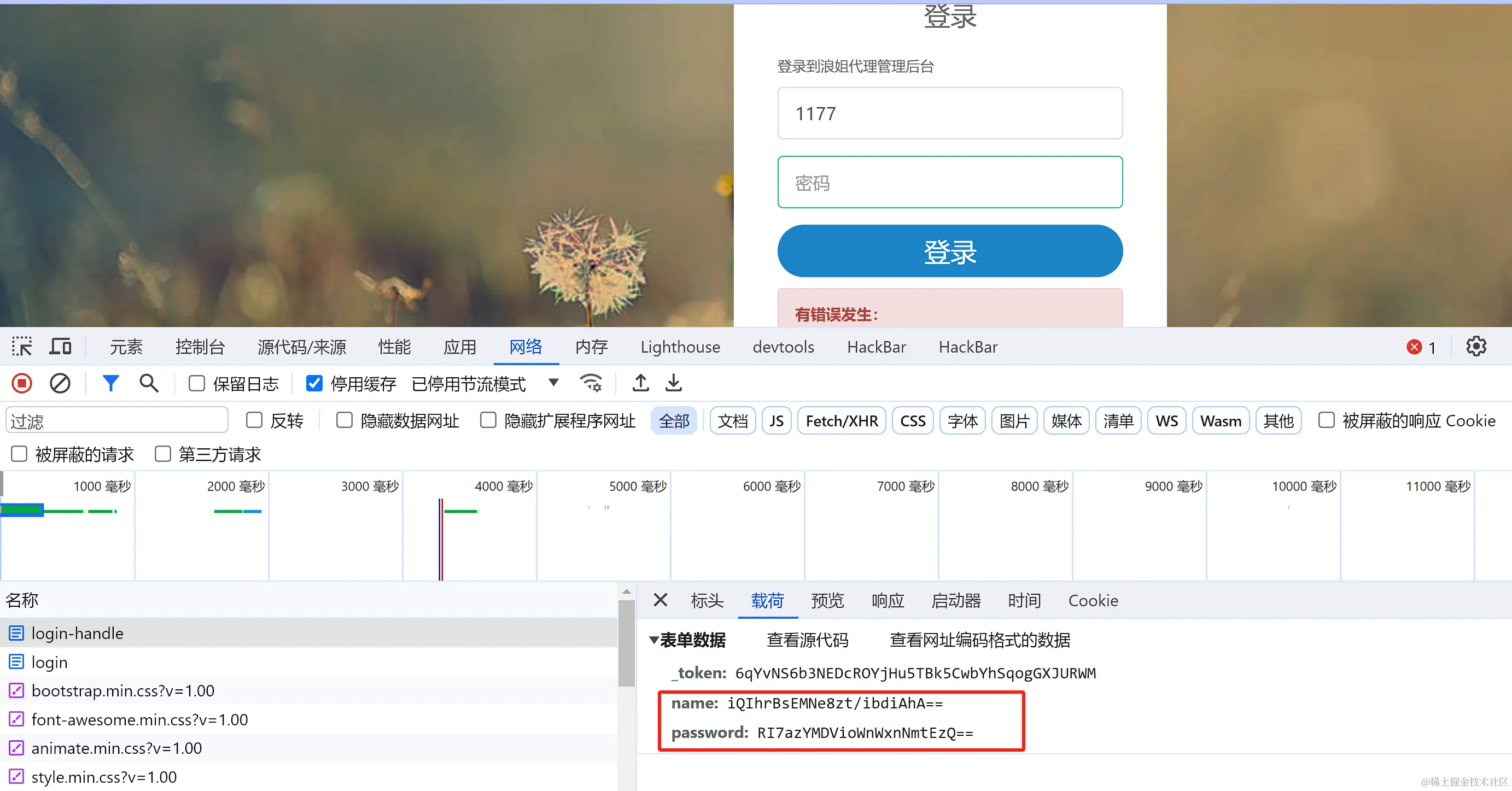
Task: Open DevTools settings gear
Action: [x=1475, y=346]
